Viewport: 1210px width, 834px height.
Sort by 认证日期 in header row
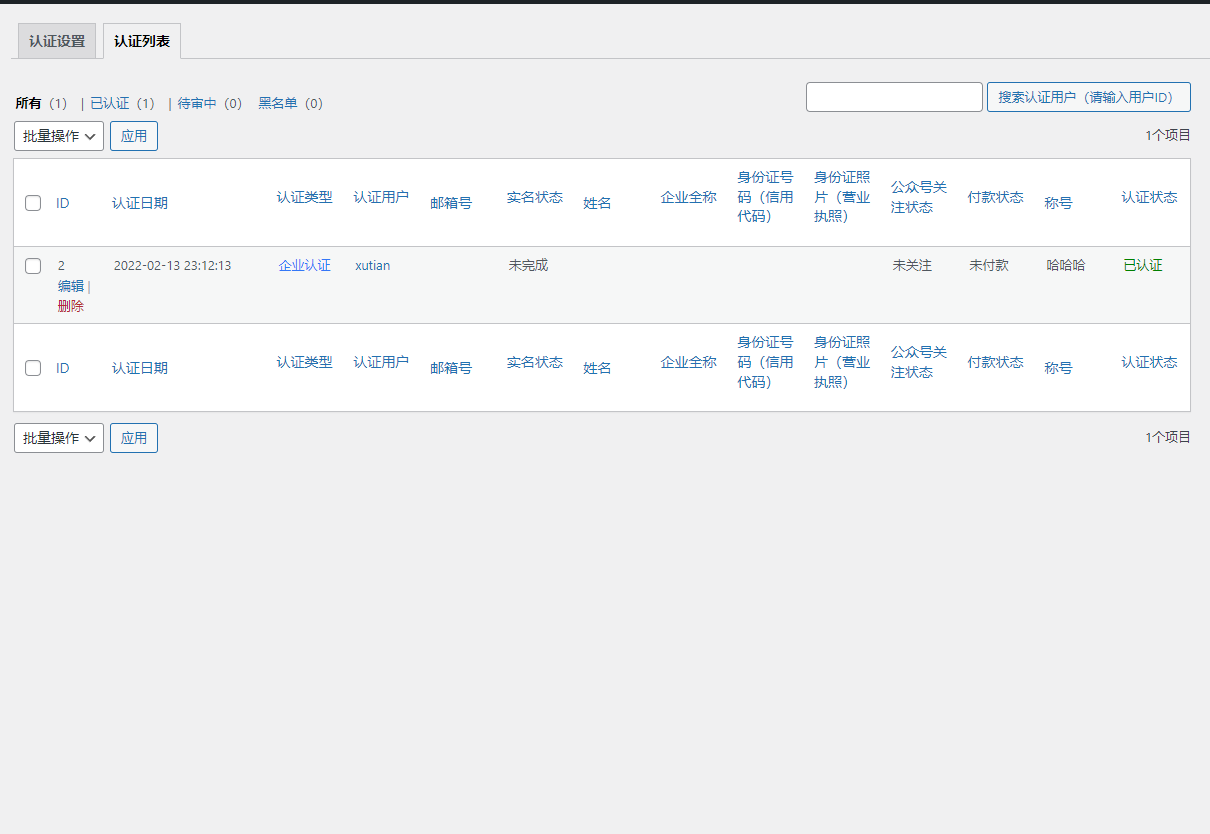pos(140,203)
